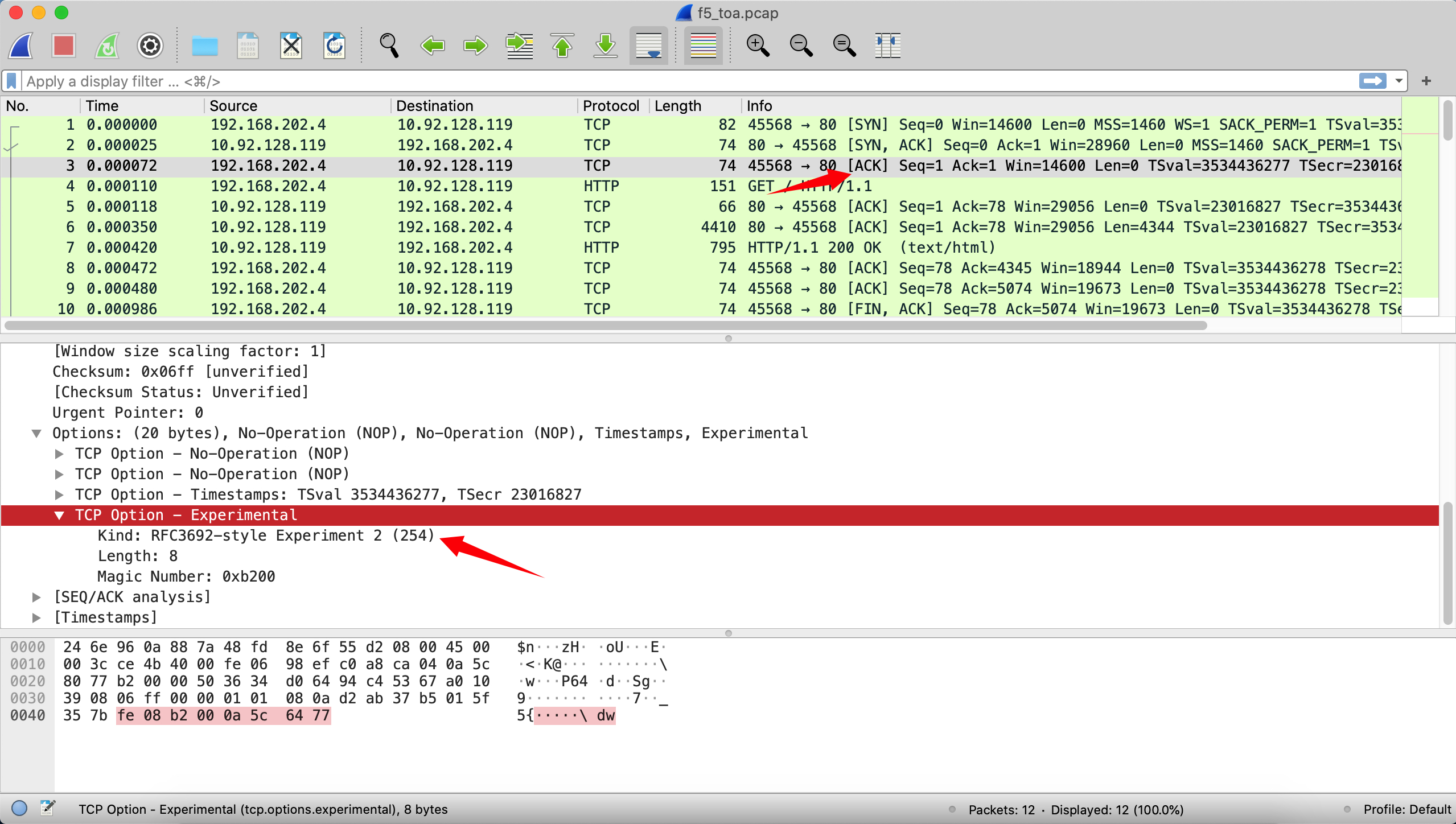Start a new capture with the Wireshark fin icon
This screenshot has width=1456, height=824.
[x=20, y=46]
